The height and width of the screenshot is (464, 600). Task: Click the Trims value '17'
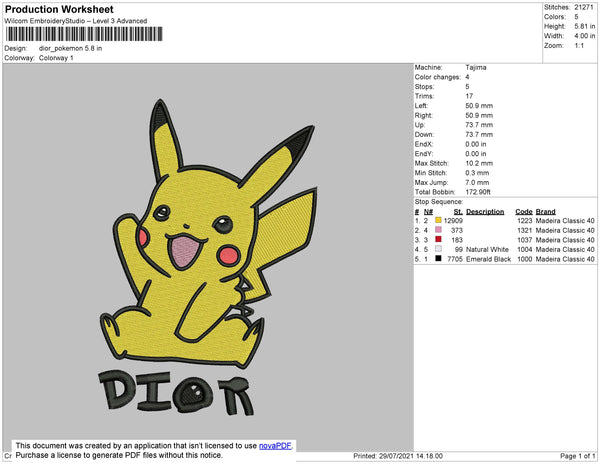469,96
